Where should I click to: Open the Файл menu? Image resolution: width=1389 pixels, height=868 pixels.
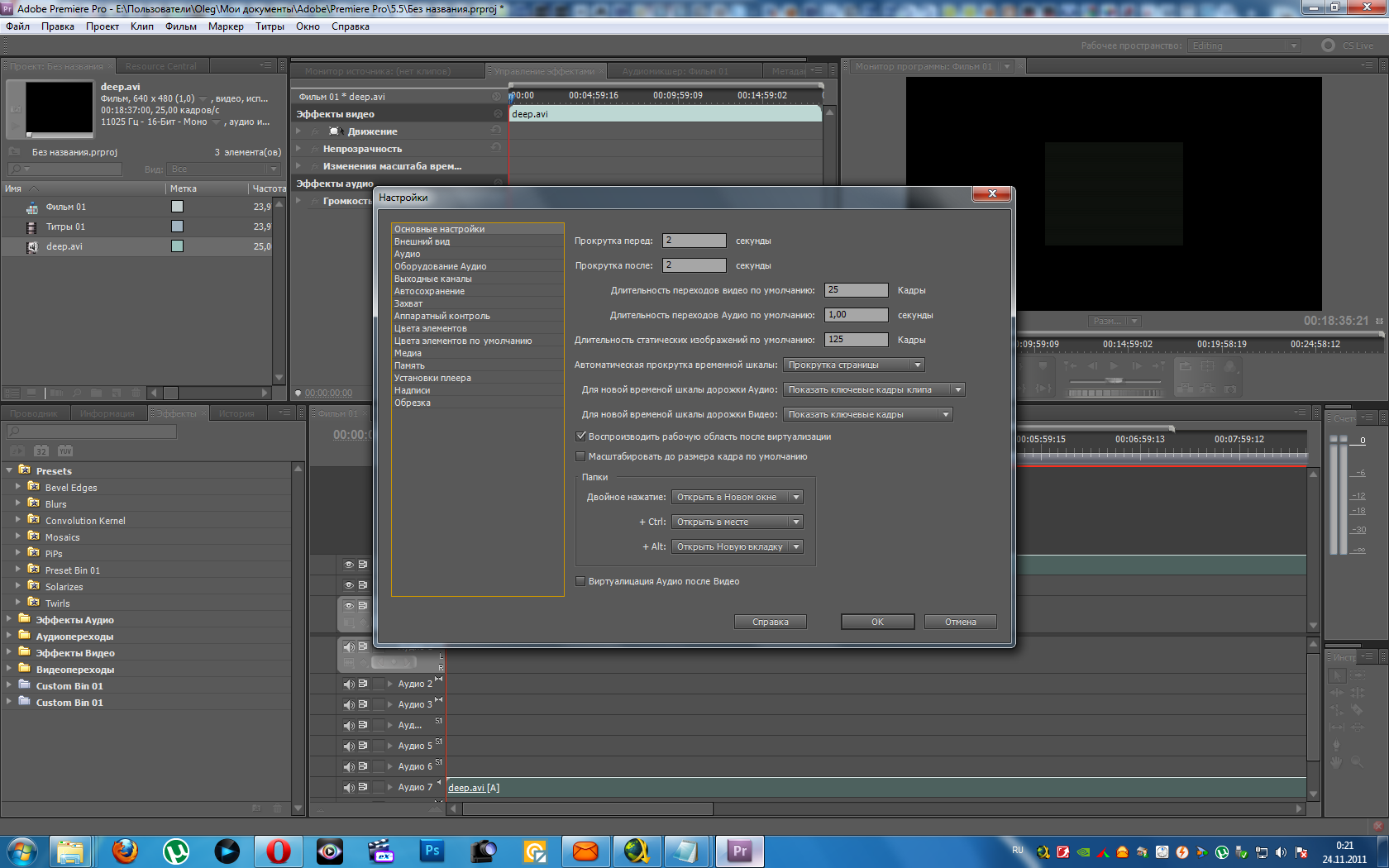coord(18,26)
